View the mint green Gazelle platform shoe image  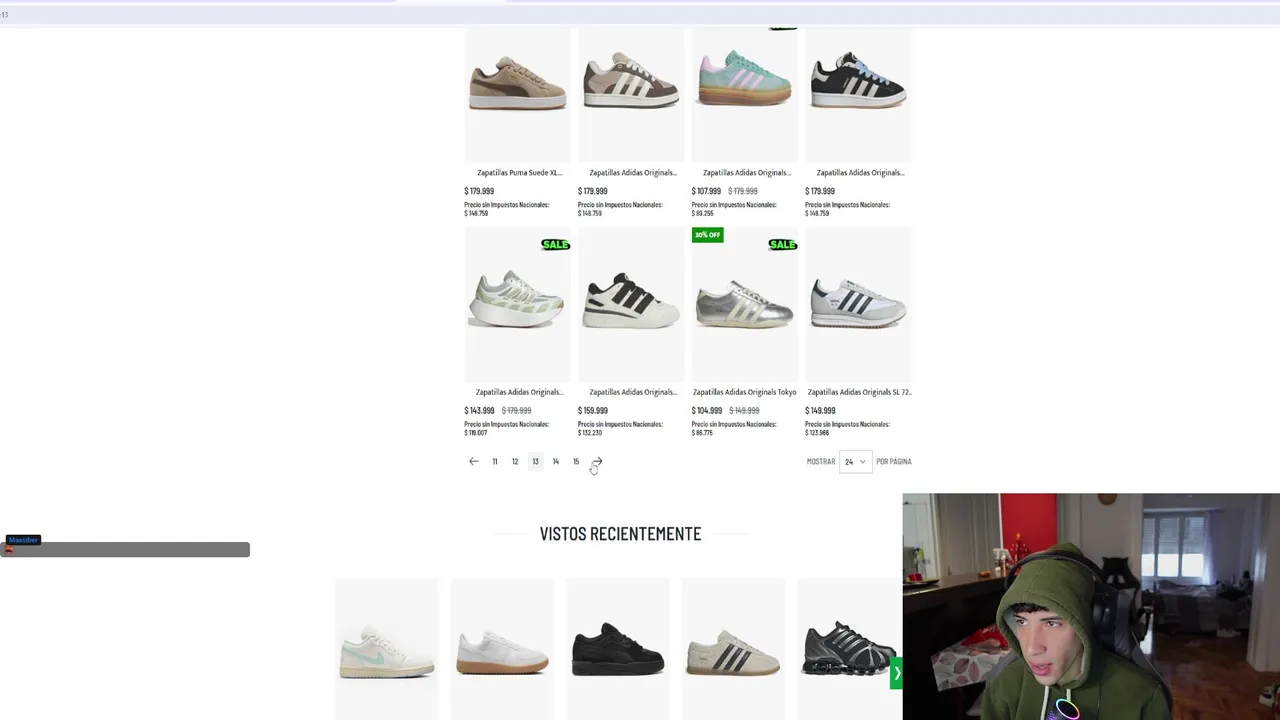pyautogui.click(x=745, y=78)
